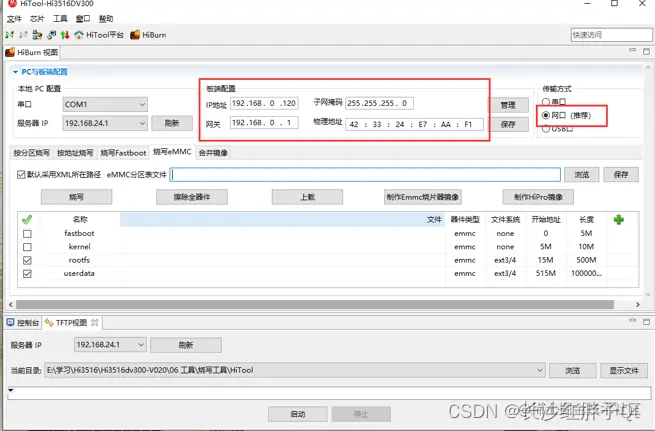655x431 pixels.
Task: Click the 烧写 burn button
Action: point(76,197)
